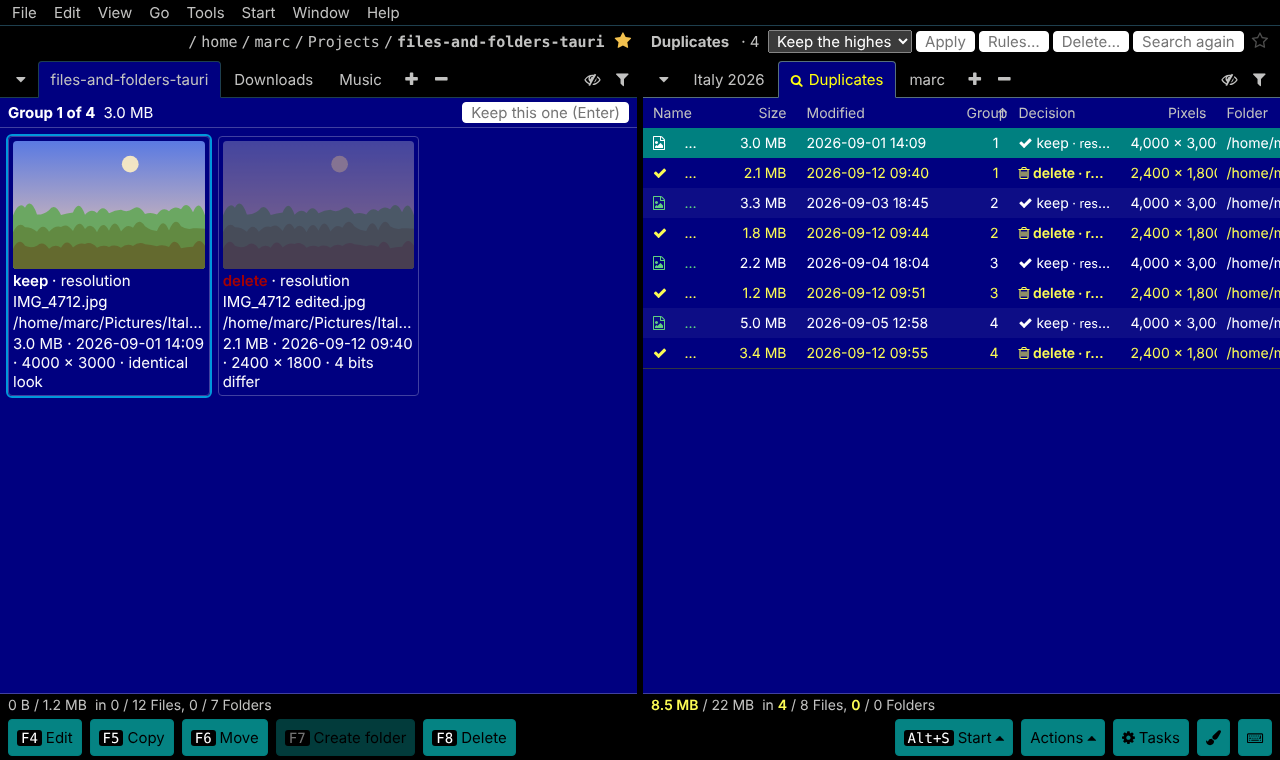Click the image file icon of the 2.2 MB row

pyautogui.click(x=659, y=263)
